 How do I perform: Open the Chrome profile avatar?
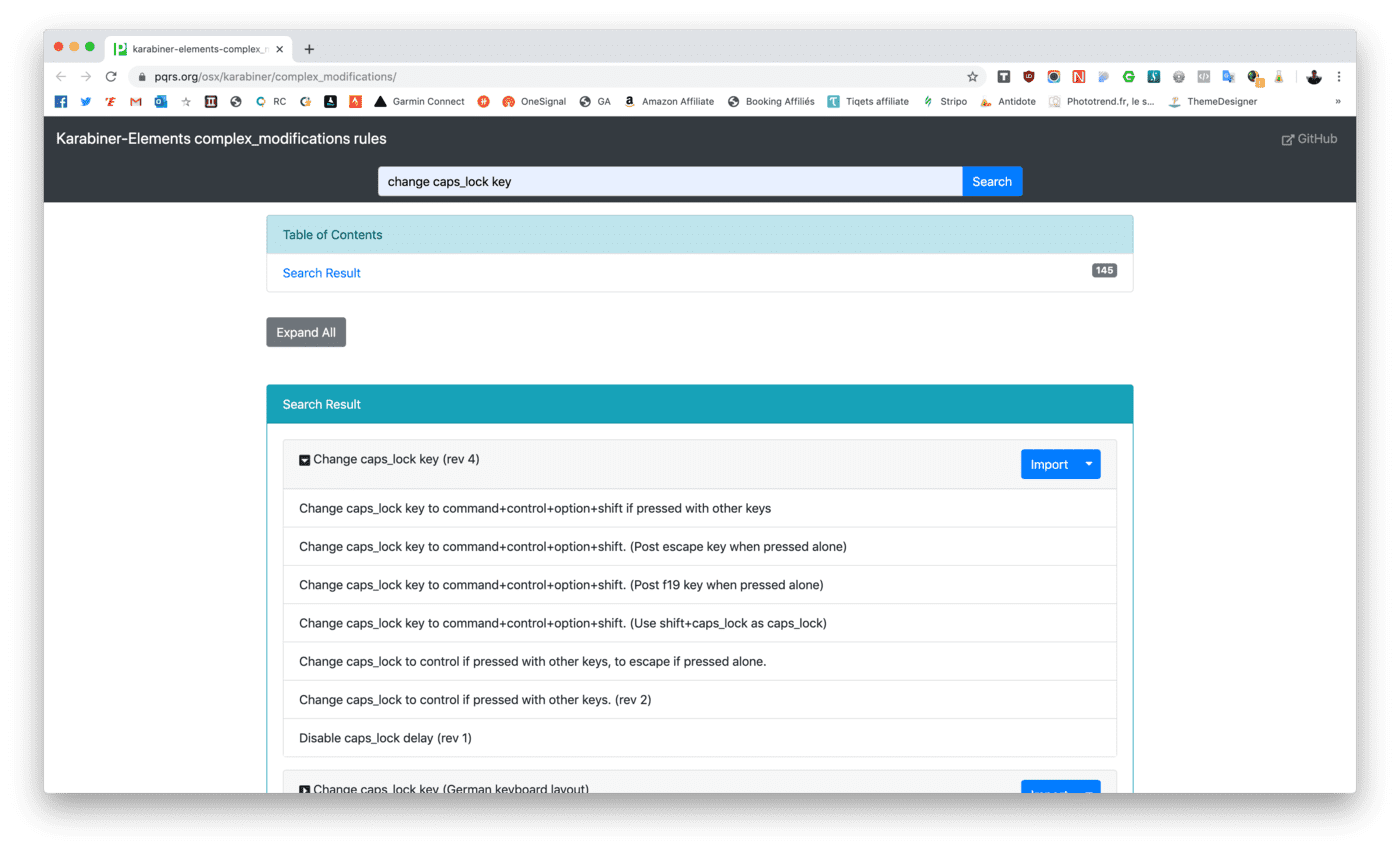pos(1314,76)
